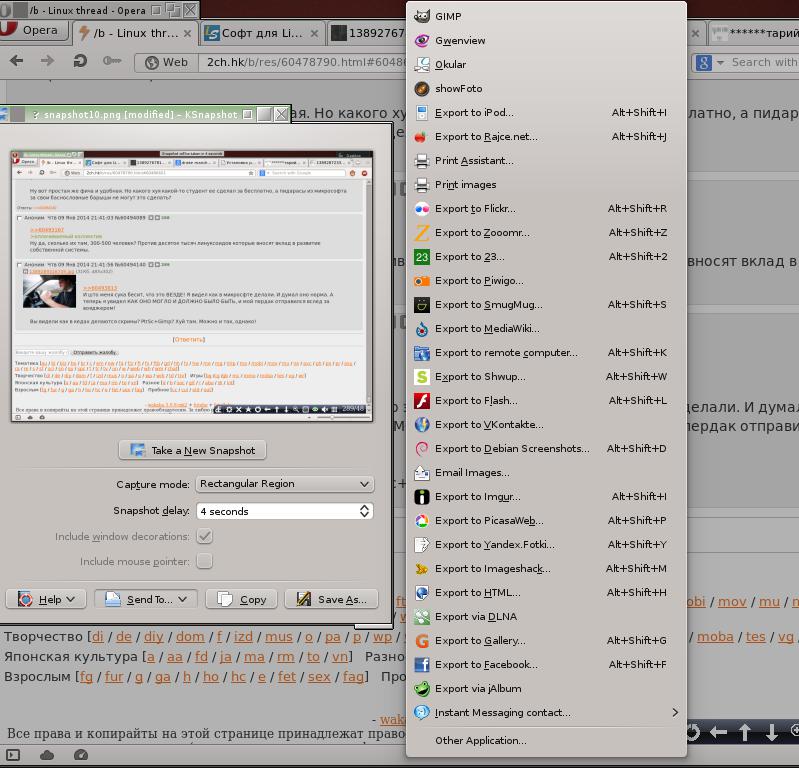Click the Print Assistant printer icon
The image size is (799, 768).
[422, 161]
